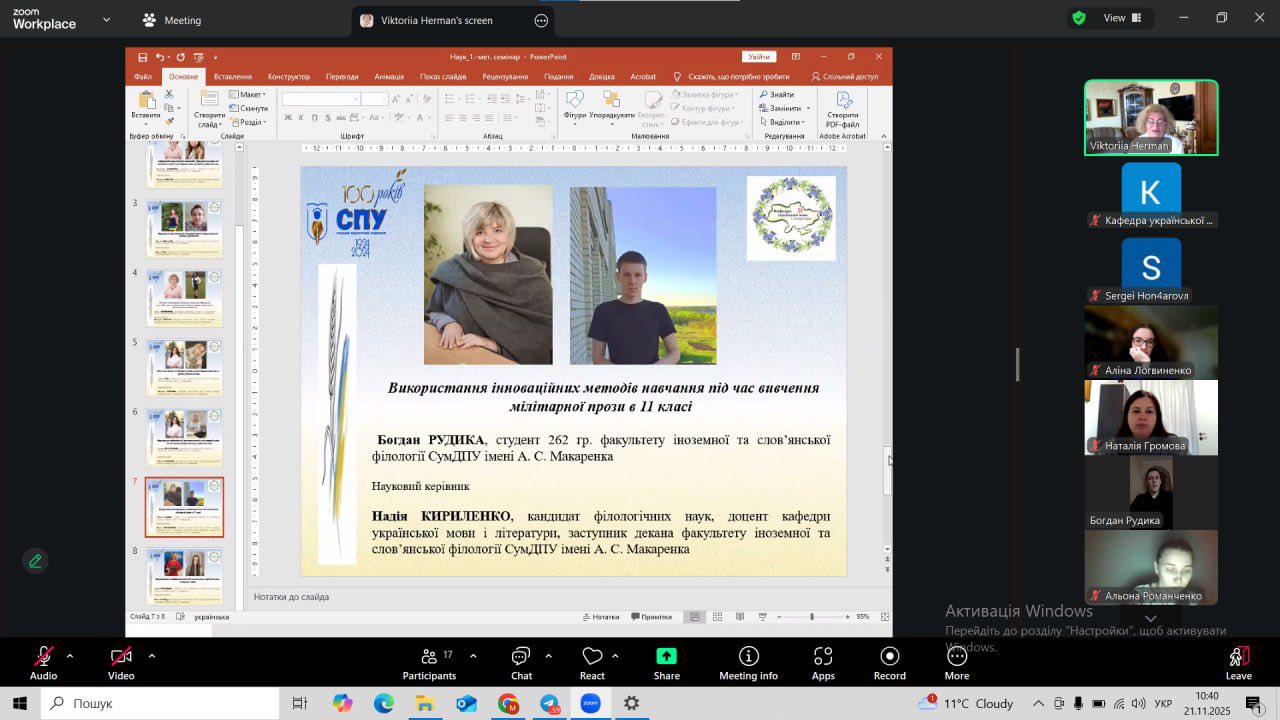
Task: Open Meeting info
Action: [x=748, y=663]
